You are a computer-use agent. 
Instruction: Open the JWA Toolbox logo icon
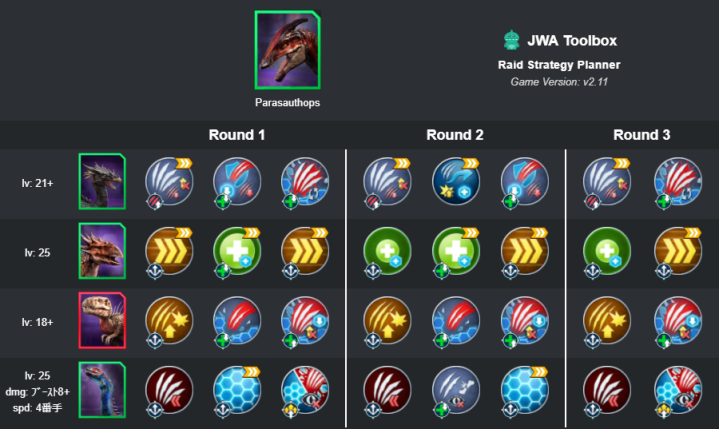pos(511,40)
